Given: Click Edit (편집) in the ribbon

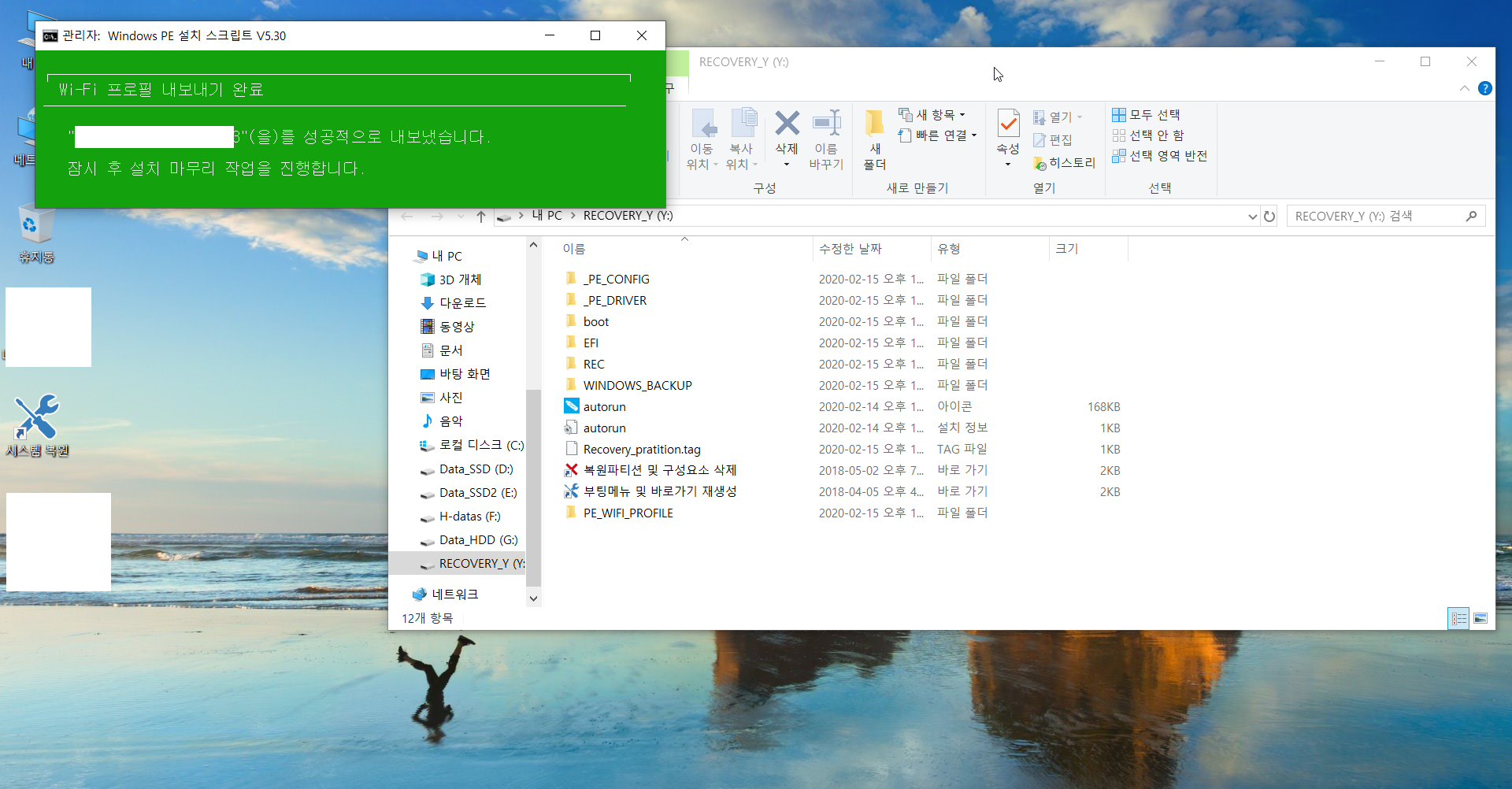Looking at the screenshot, I should (x=1053, y=140).
